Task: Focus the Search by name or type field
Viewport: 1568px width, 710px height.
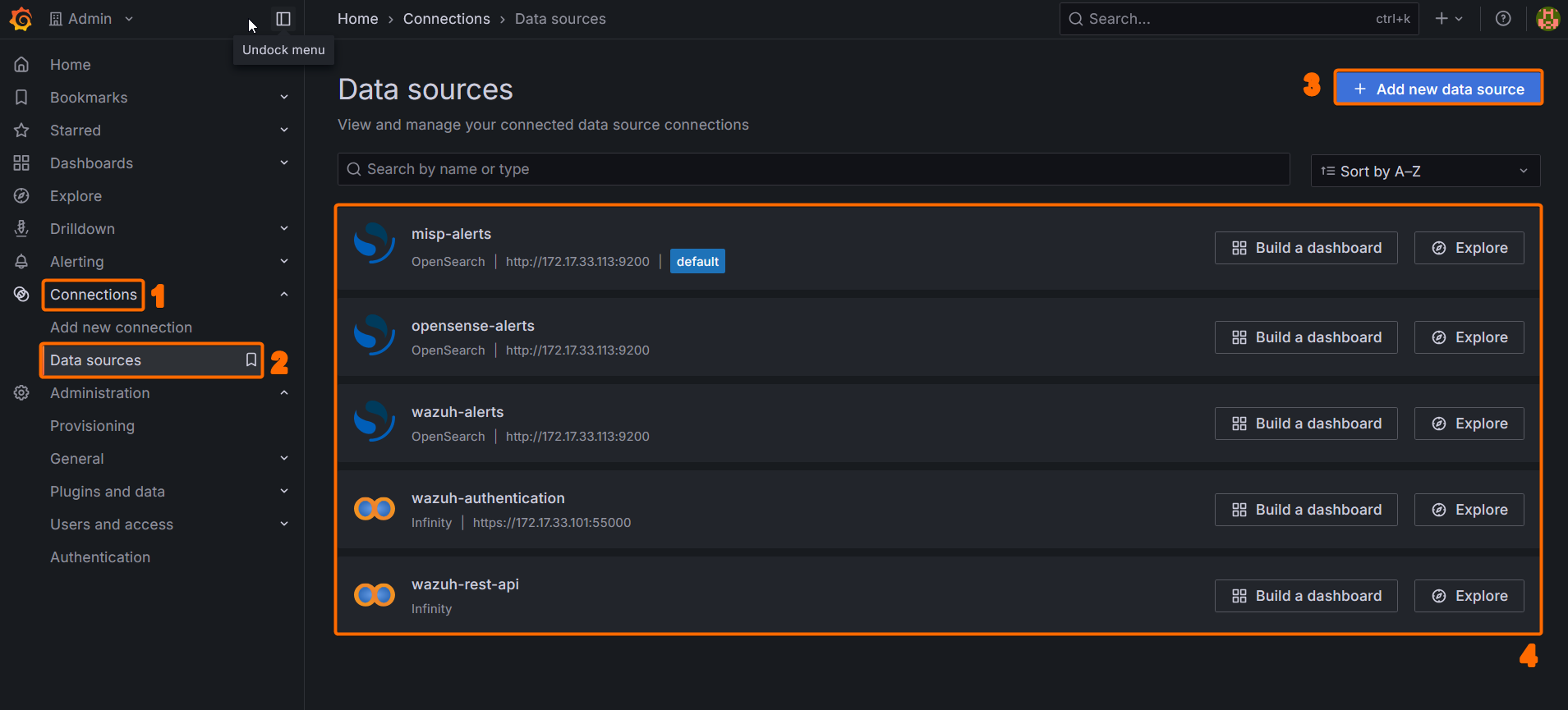Action: [x=813, y=169]
